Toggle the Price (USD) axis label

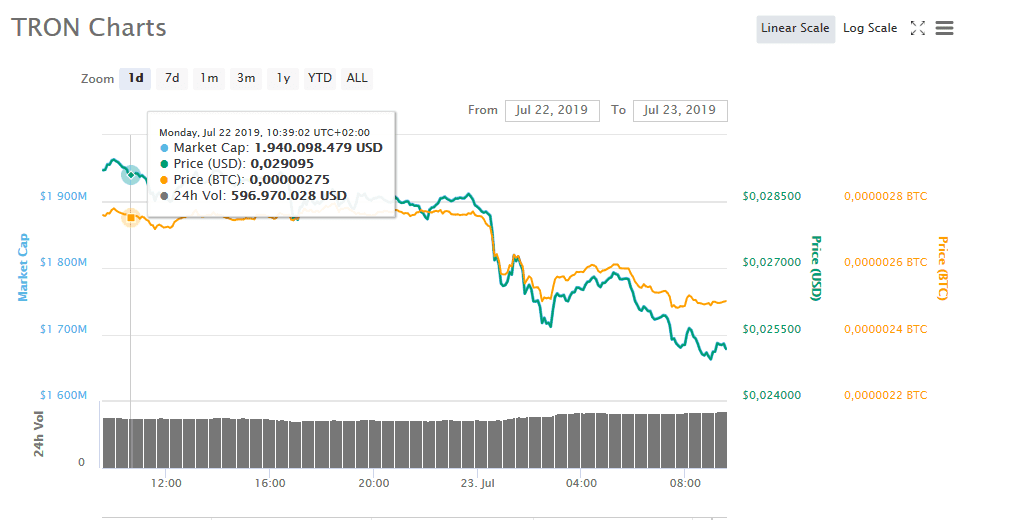click(816, 267)
